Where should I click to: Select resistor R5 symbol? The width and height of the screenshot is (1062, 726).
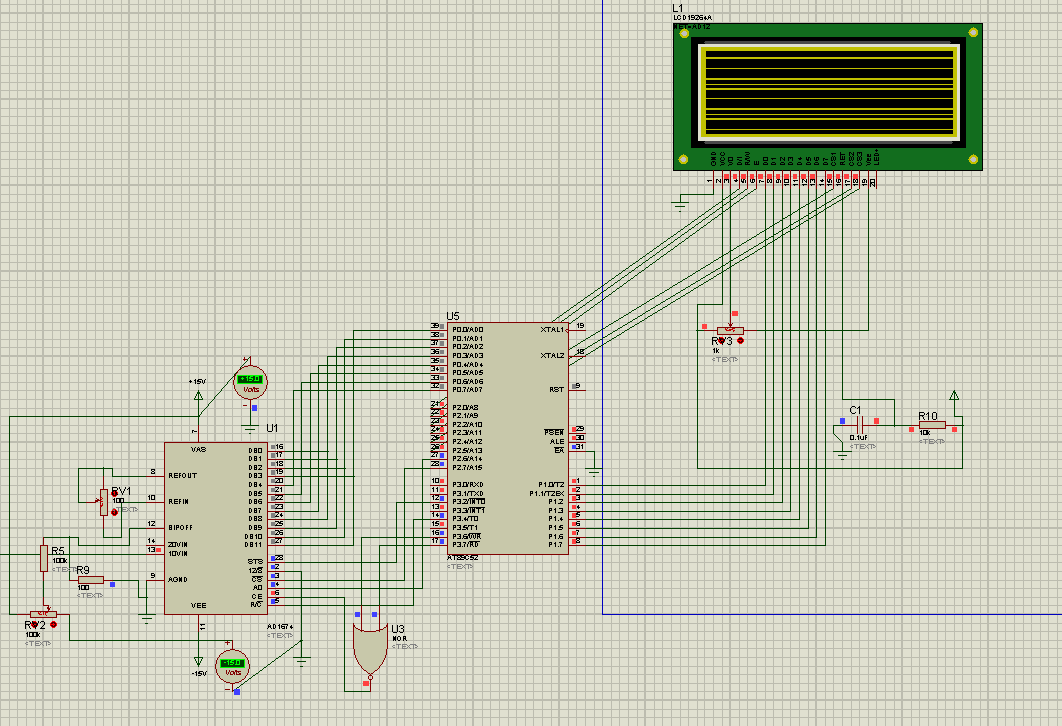click(44, 558)
